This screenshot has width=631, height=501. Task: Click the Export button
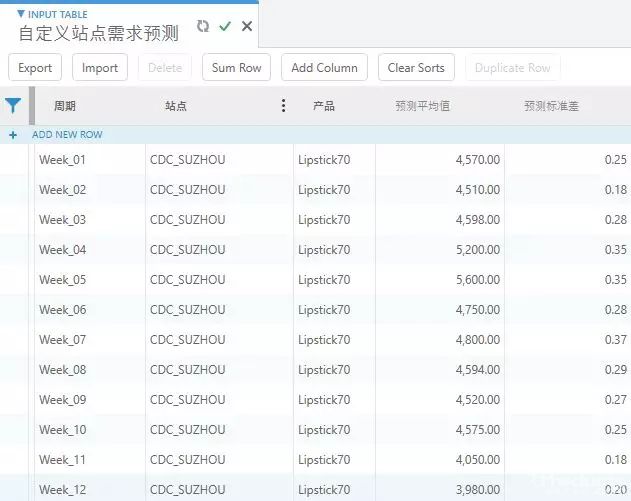point(35,68)
